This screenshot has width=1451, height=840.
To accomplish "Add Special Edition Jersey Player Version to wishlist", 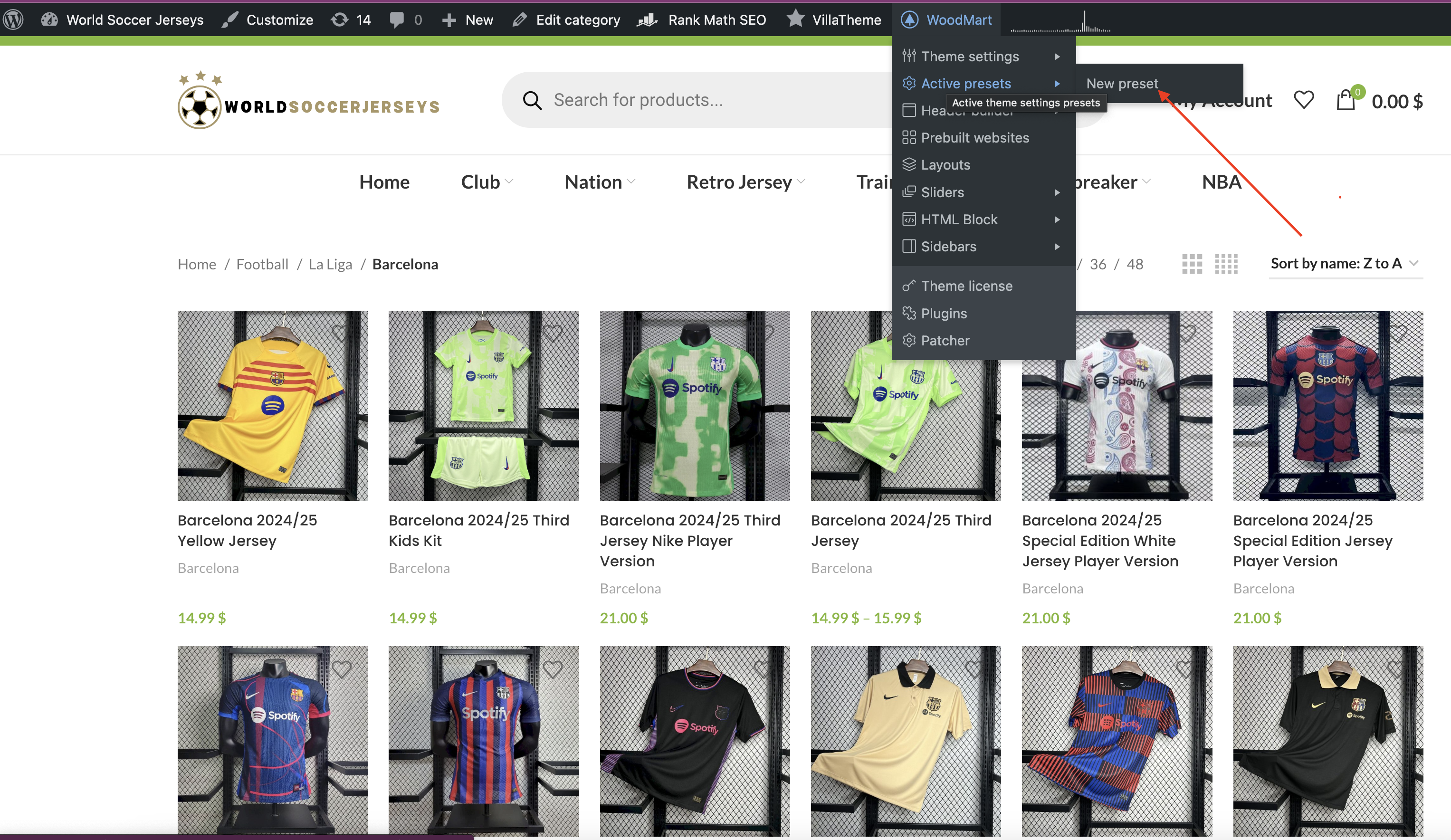I will tap(1397, 333).
